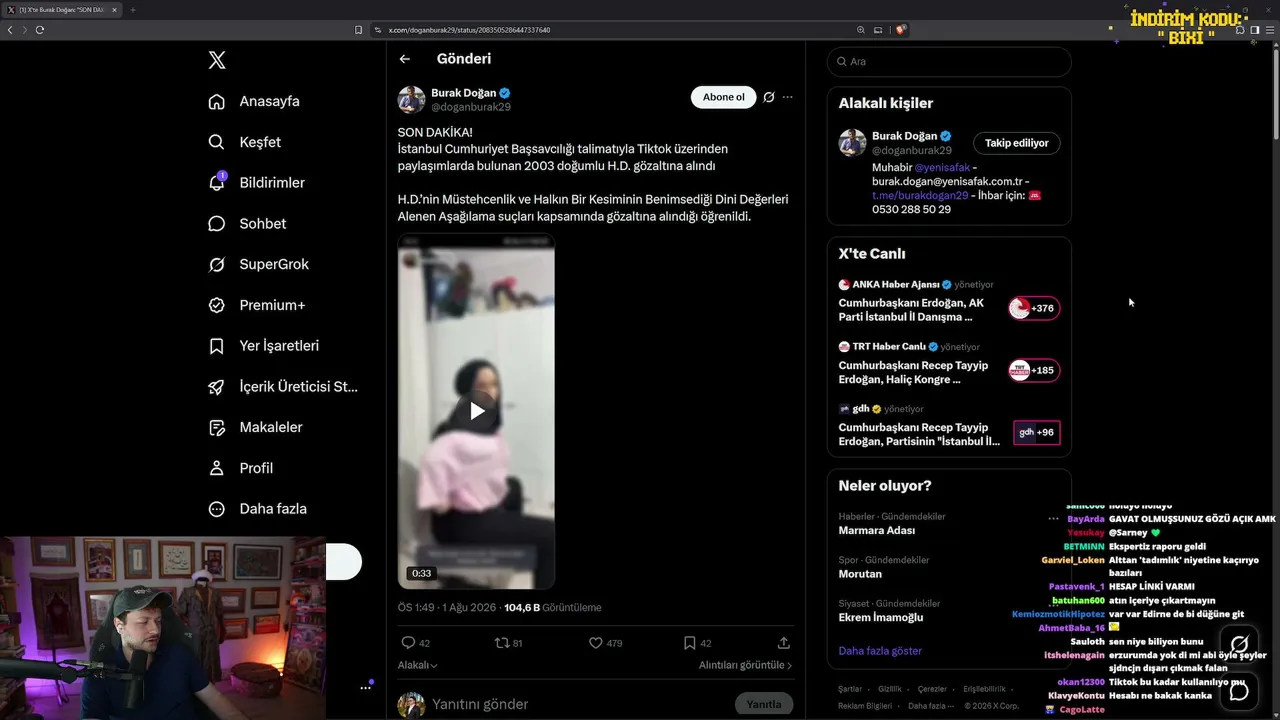Open the Gizlilik footer link
This screenshot has height=720, width=1280.
pyautogui.click(x=890, y=689)
